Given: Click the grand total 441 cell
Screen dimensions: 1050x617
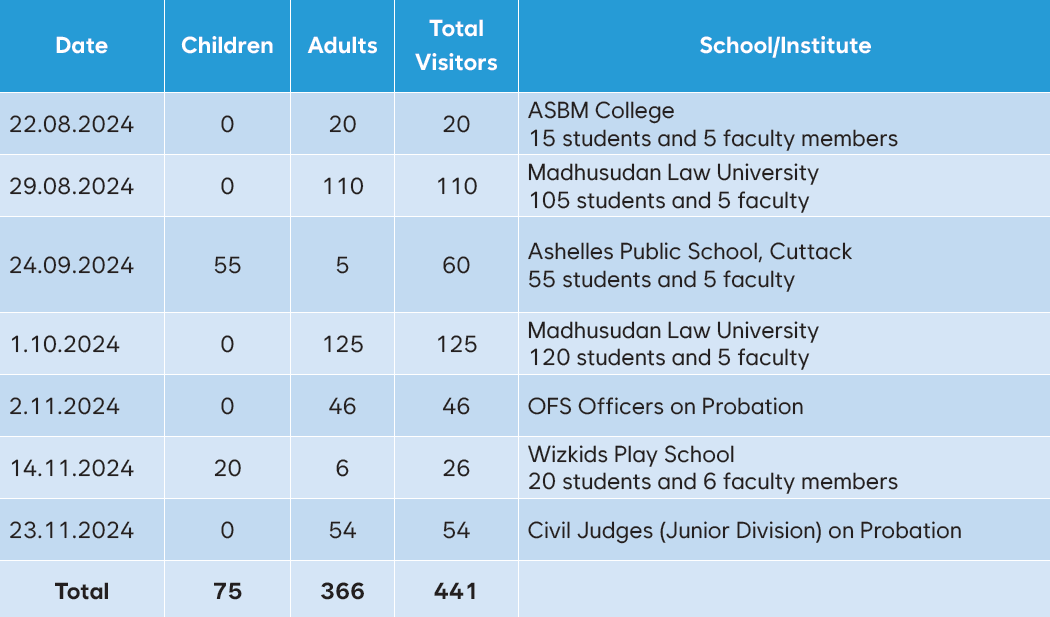Looking at the screenshot, I should [456, 591].
